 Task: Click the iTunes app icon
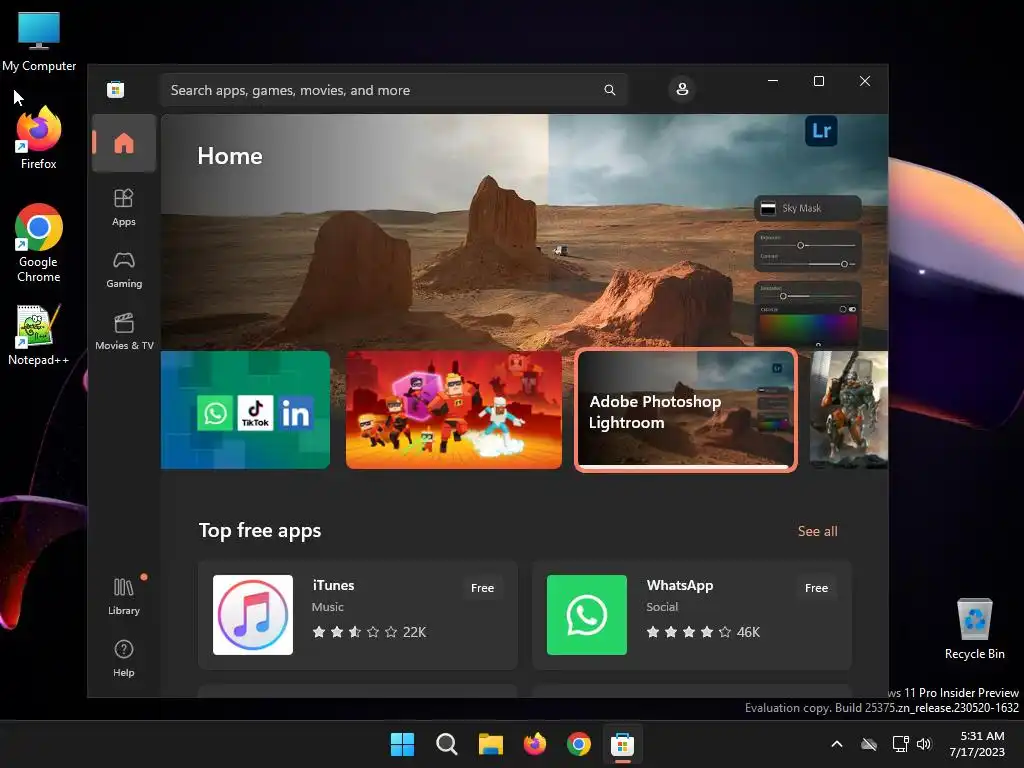(253, 615)
